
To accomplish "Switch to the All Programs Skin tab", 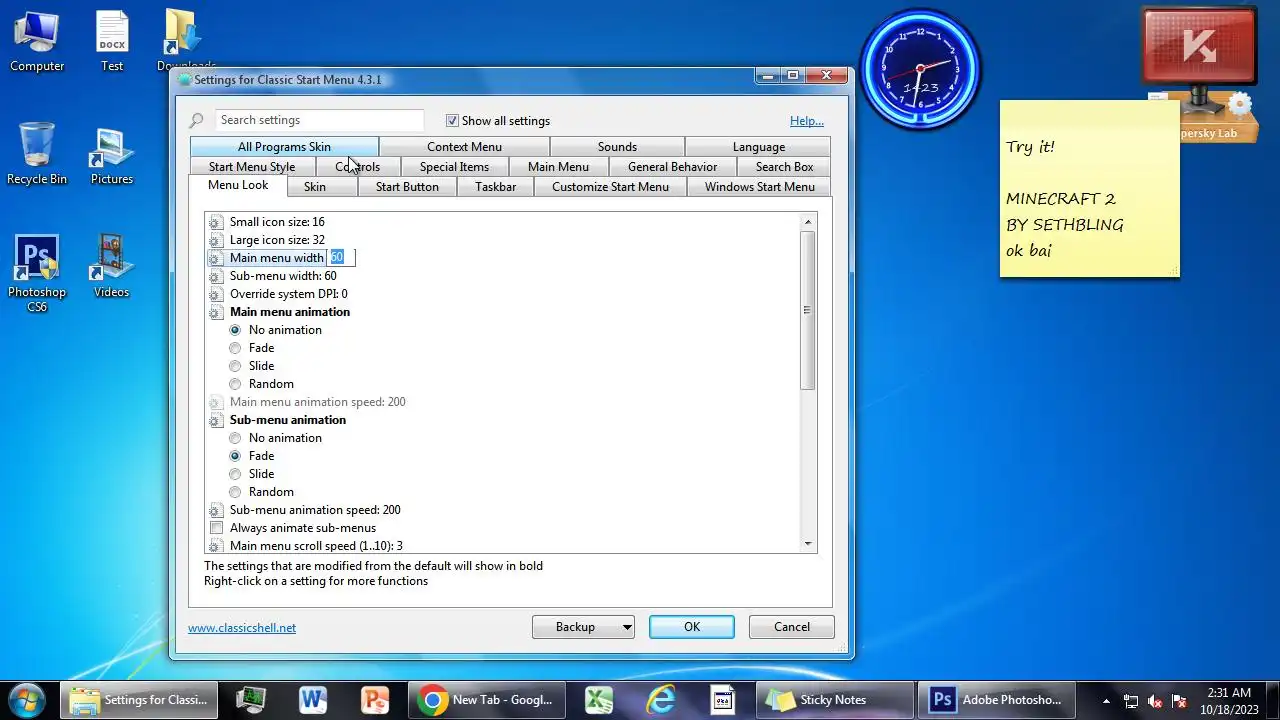I will [x=284, y=147].
